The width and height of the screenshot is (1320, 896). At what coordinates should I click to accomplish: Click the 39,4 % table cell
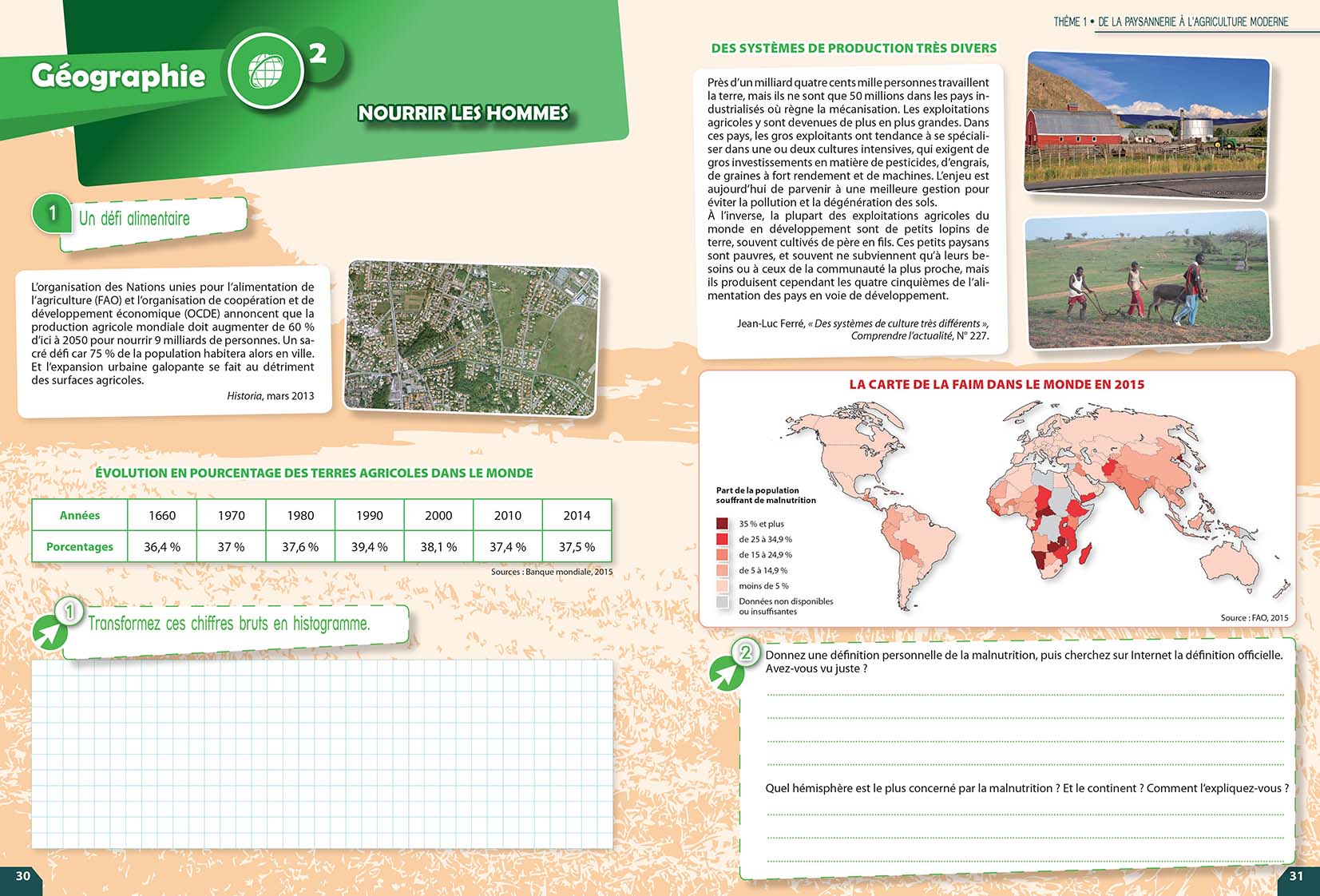(370, 547)
